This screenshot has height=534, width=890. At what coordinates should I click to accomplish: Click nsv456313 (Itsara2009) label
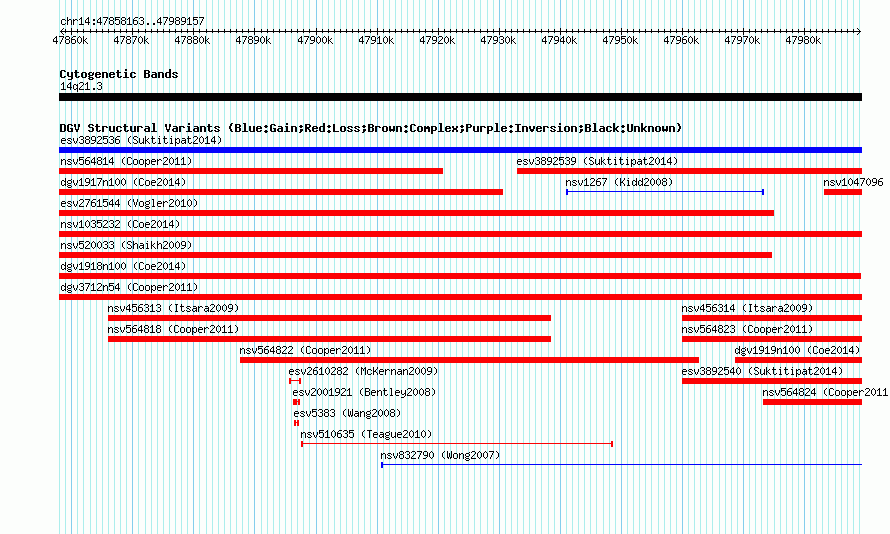tap(173, 309)
